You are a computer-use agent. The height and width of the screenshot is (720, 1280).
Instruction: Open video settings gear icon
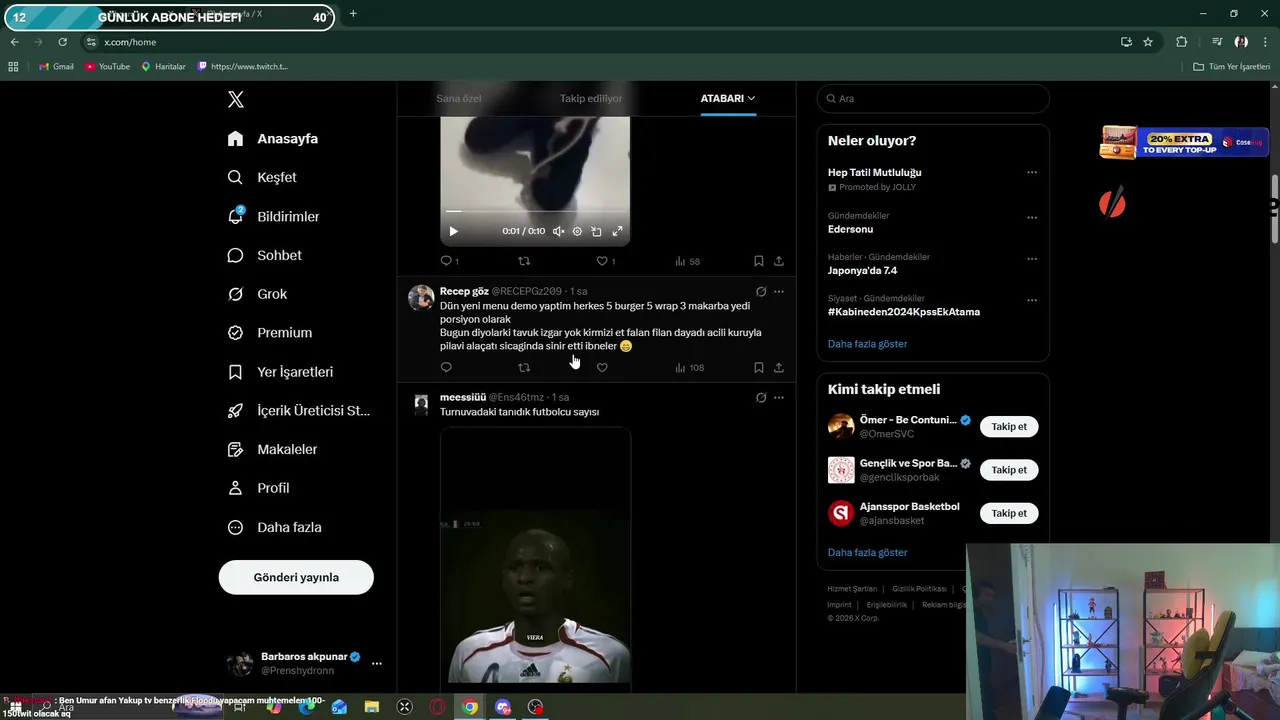click(x=577, y=231)
